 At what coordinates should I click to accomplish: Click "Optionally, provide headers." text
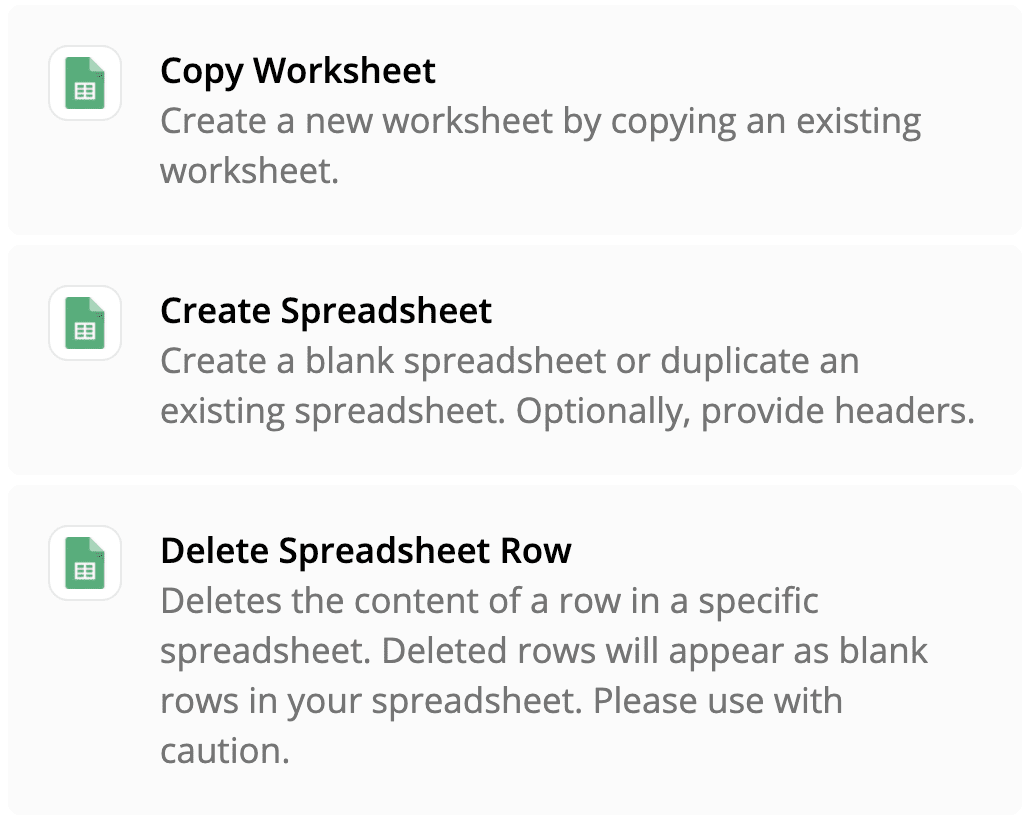(745, 411)
